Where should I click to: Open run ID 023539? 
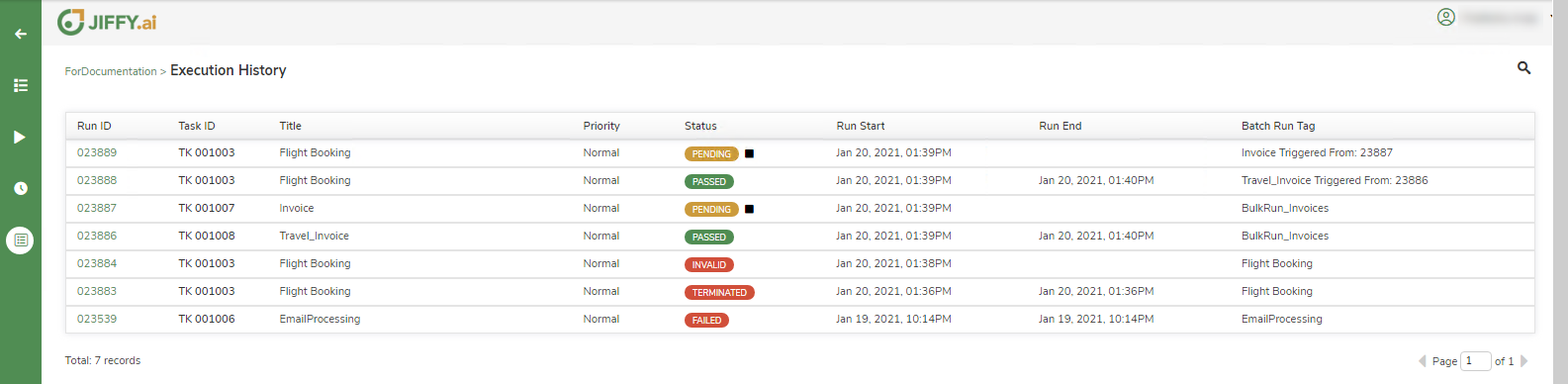tap(97, 319)
